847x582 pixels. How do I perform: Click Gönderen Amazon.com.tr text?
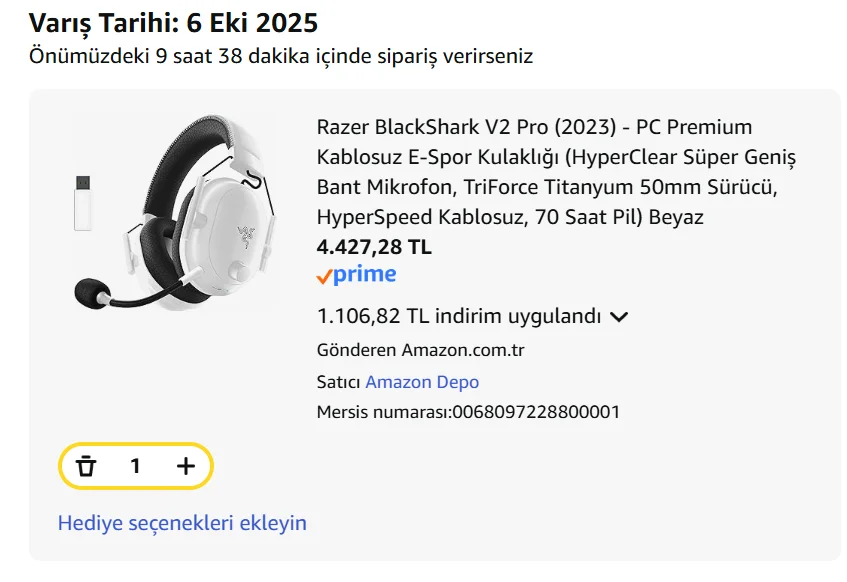(420, 350)
